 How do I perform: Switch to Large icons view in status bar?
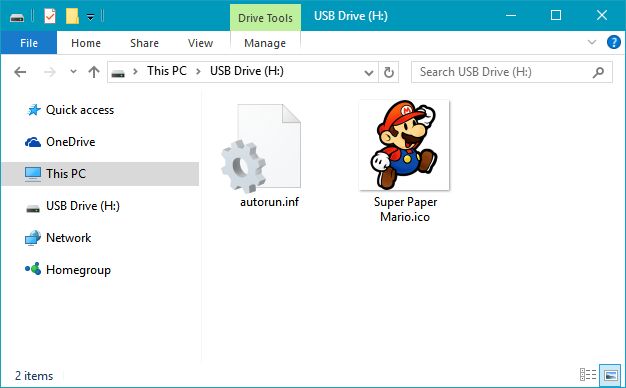point(611,375)
